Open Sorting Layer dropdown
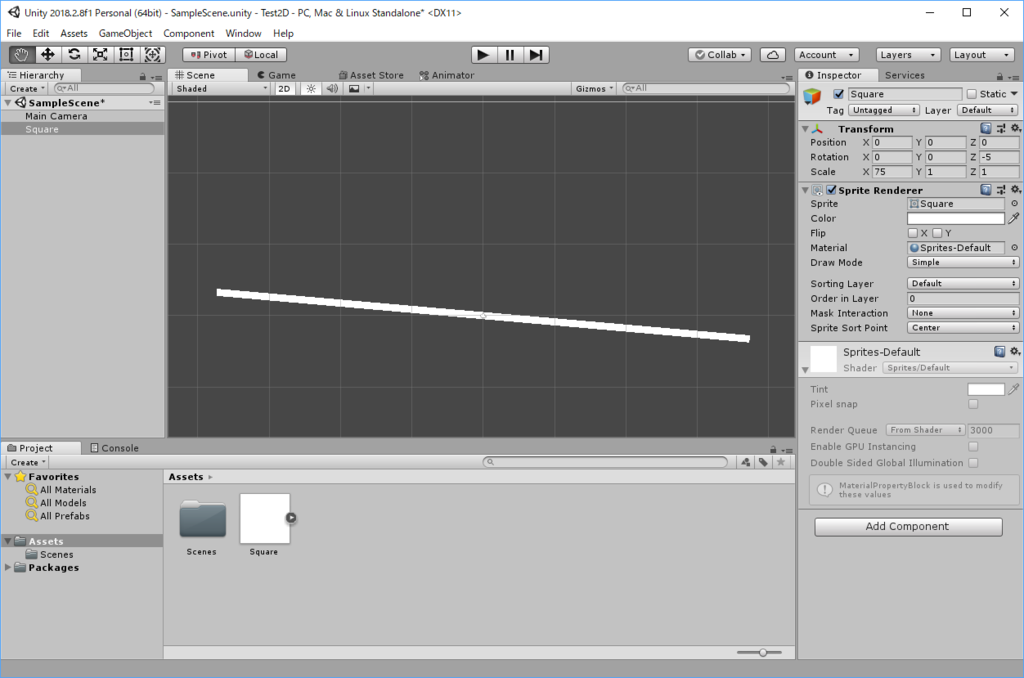Image resolution: width=1024 pixels, height=678 pixels. click(963, 283)
